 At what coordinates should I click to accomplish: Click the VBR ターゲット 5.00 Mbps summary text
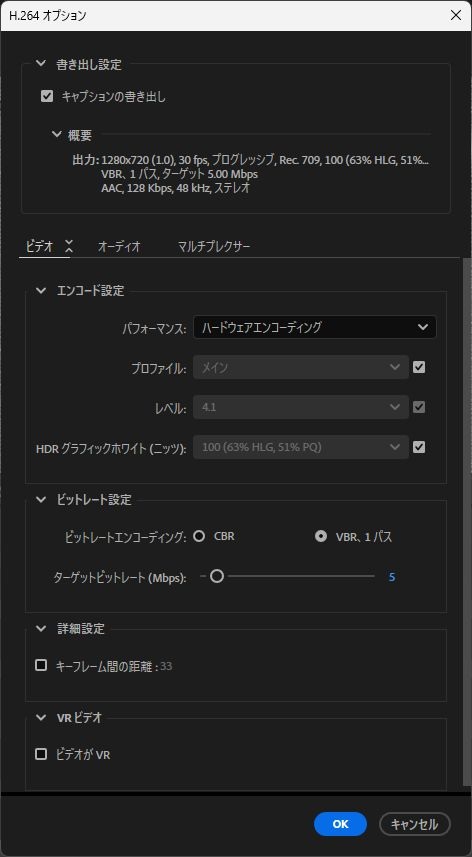pos(180,174)
